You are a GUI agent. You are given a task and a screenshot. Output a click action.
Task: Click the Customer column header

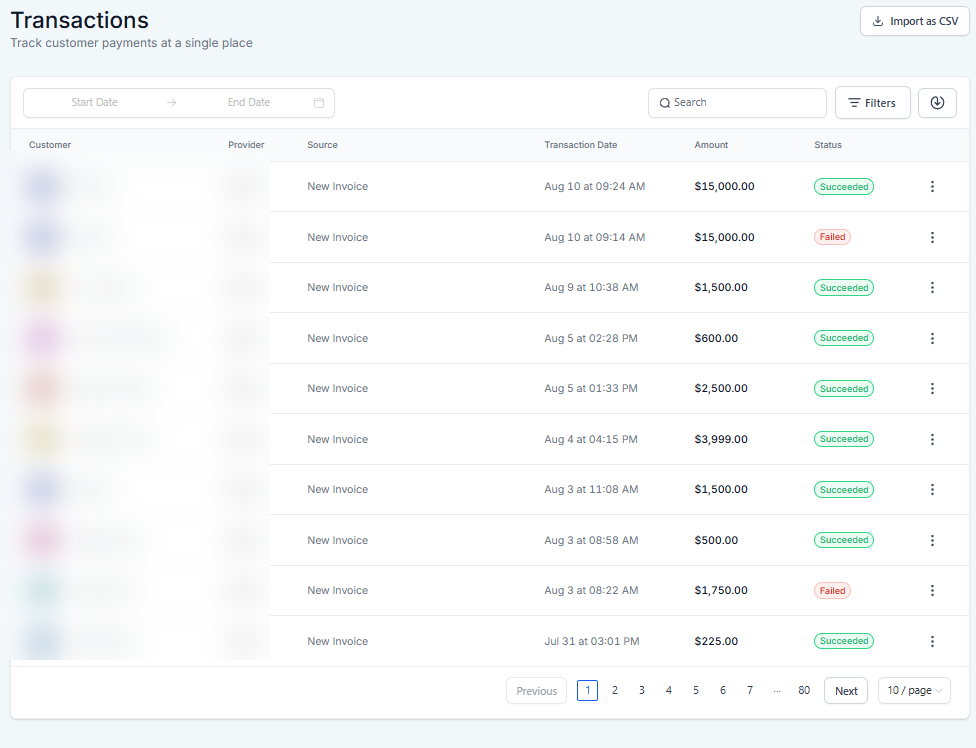pyautogui.click(x=50, y=145)
